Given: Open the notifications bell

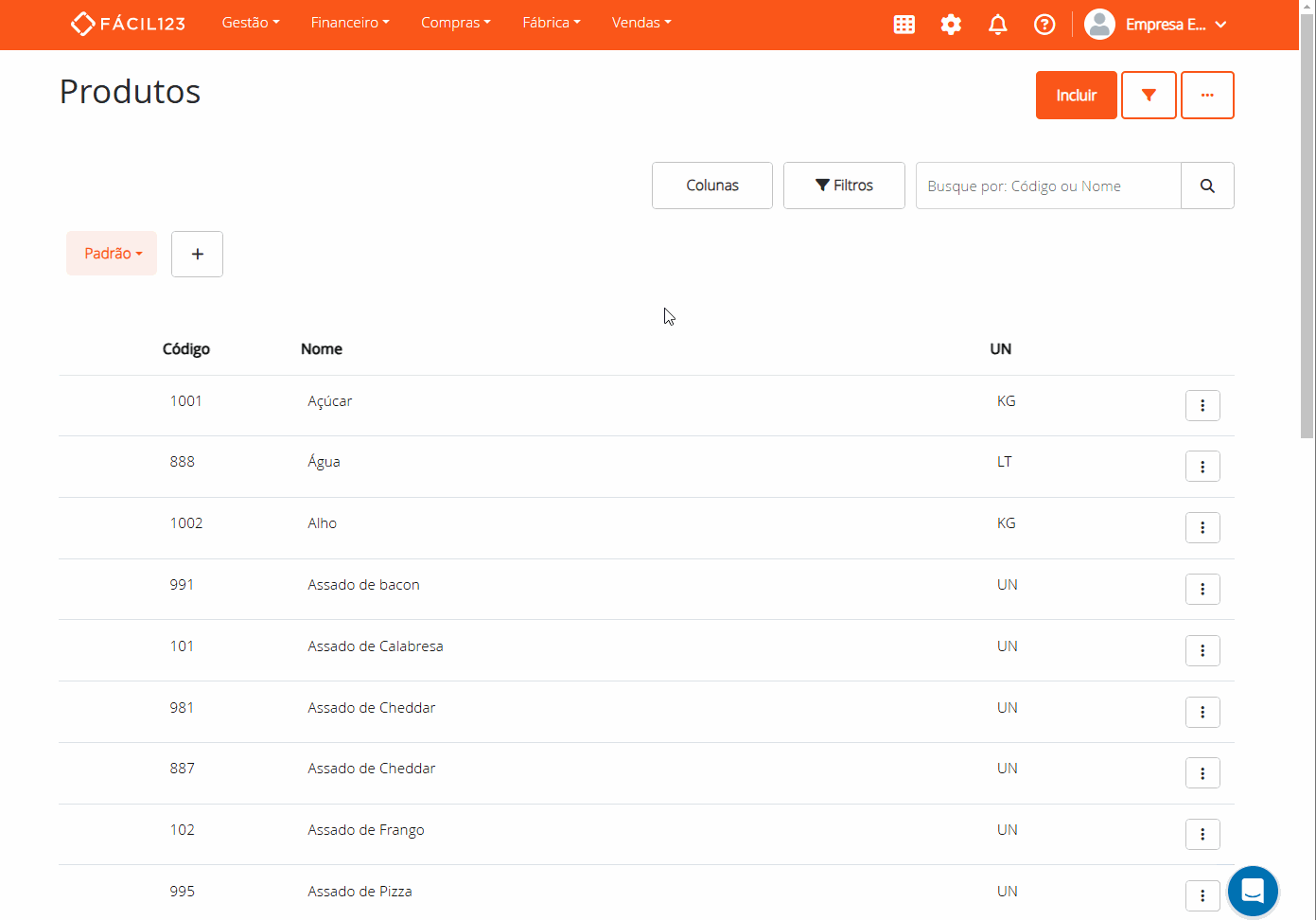Looking at the screenshot, I should (x=997, y=25).
